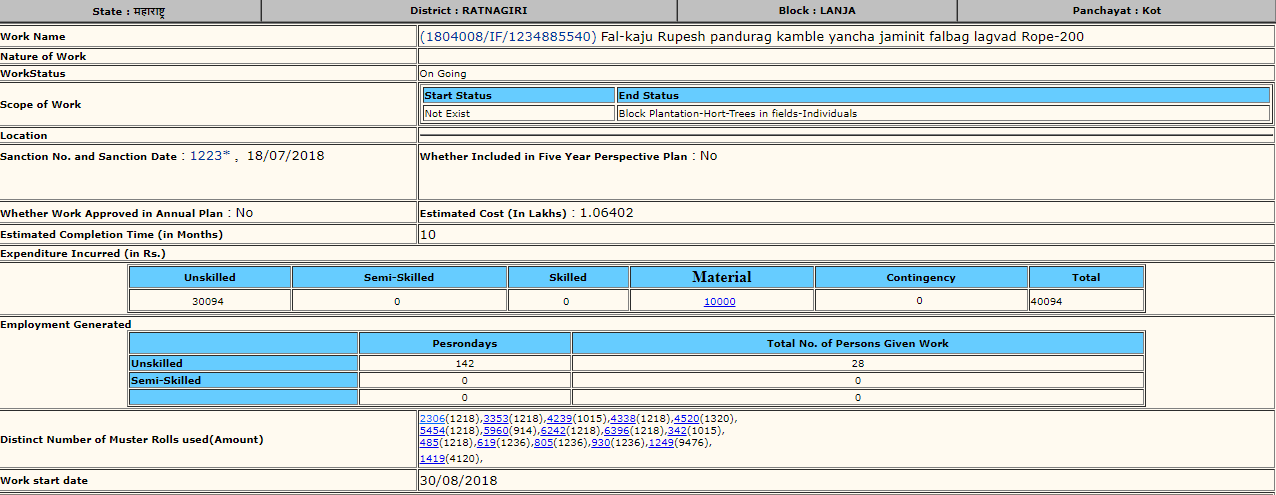1276x495 pixels.
Task: Open muster roll link 930
Action: click(x=600, y=442)
